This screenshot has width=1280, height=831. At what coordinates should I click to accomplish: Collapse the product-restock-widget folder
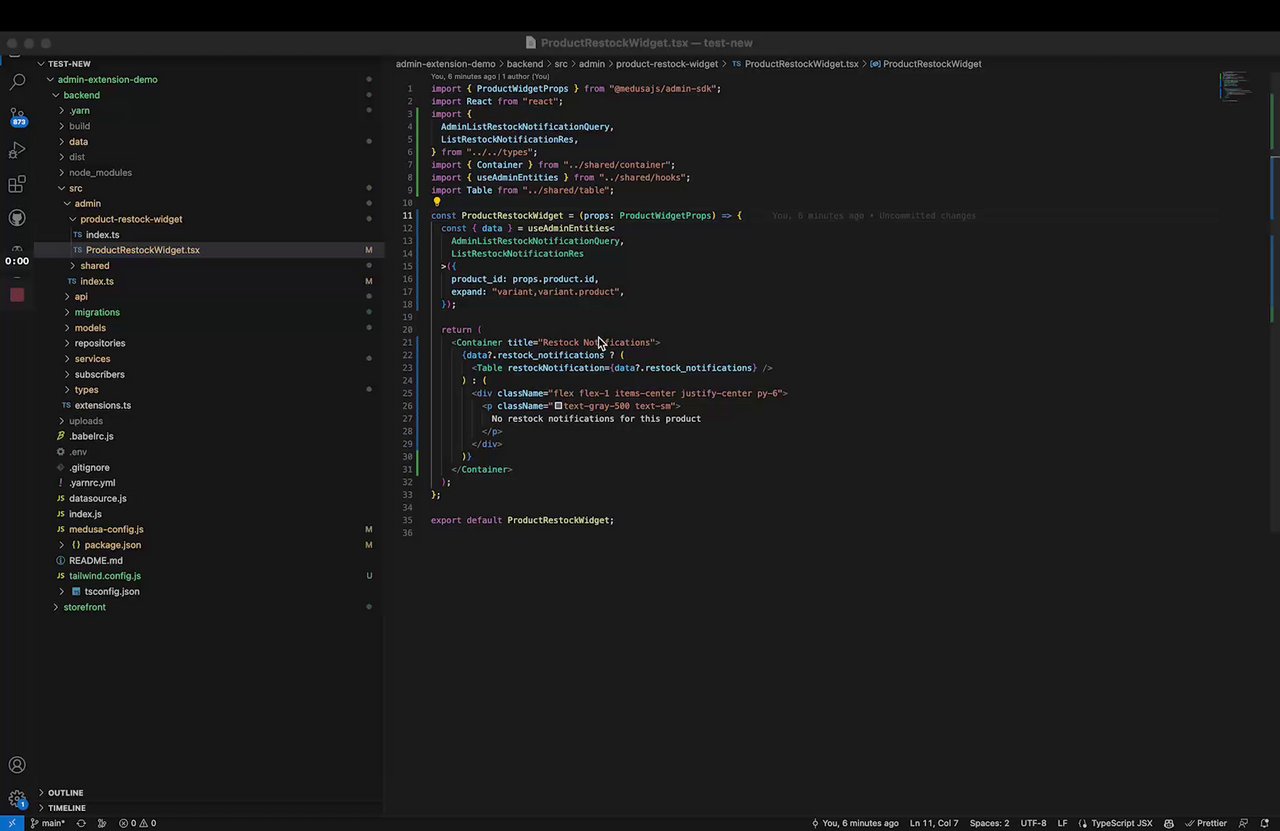[x=130, y=219]
